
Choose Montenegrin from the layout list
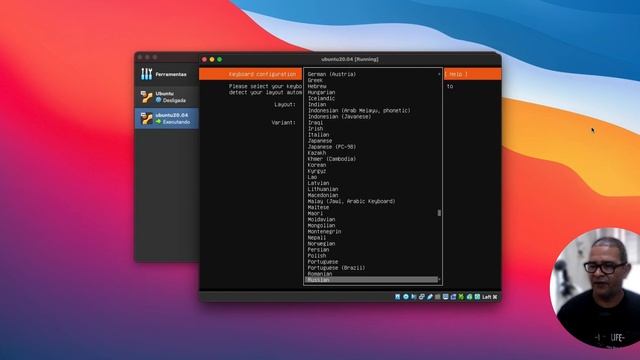pyautogui.click(x=324, y=231)
